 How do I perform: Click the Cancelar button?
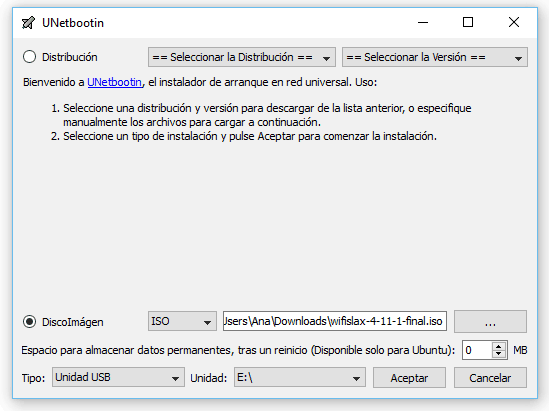pyautogui.click(x=490, y=378)
